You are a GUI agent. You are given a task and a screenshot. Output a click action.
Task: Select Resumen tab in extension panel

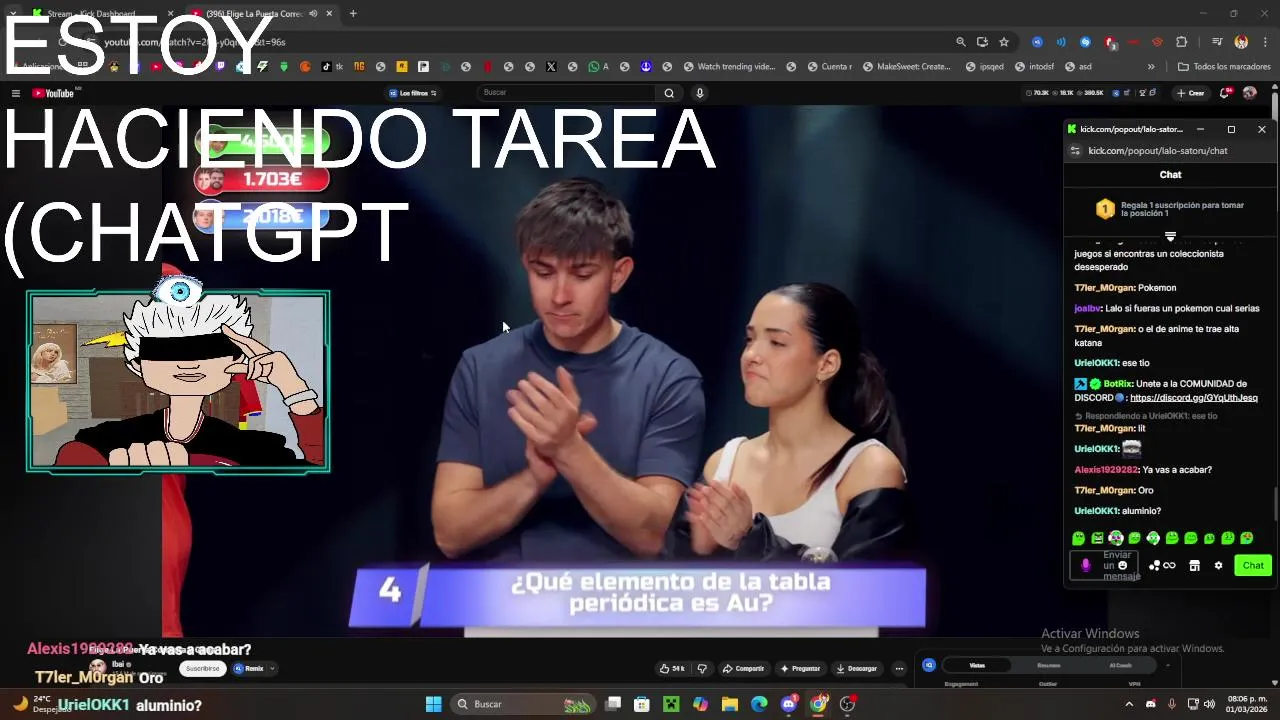point(1049,665)
